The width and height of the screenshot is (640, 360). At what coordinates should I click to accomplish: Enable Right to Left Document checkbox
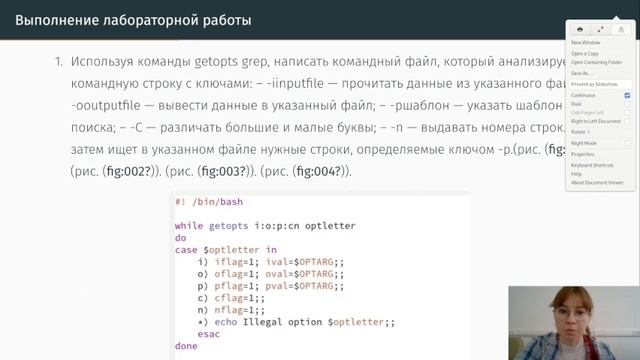click(627, 121)
